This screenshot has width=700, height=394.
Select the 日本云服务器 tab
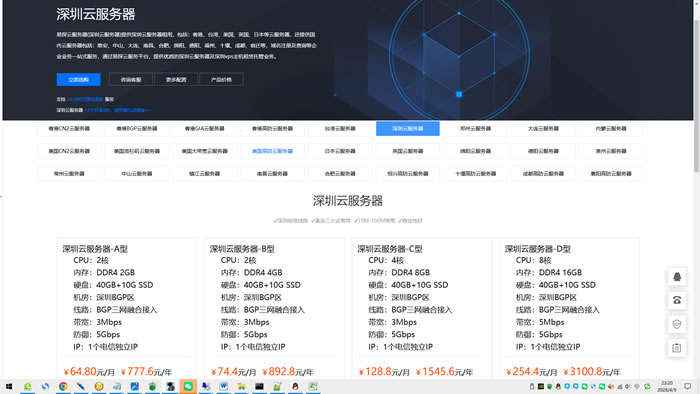[x=340, y=151]
